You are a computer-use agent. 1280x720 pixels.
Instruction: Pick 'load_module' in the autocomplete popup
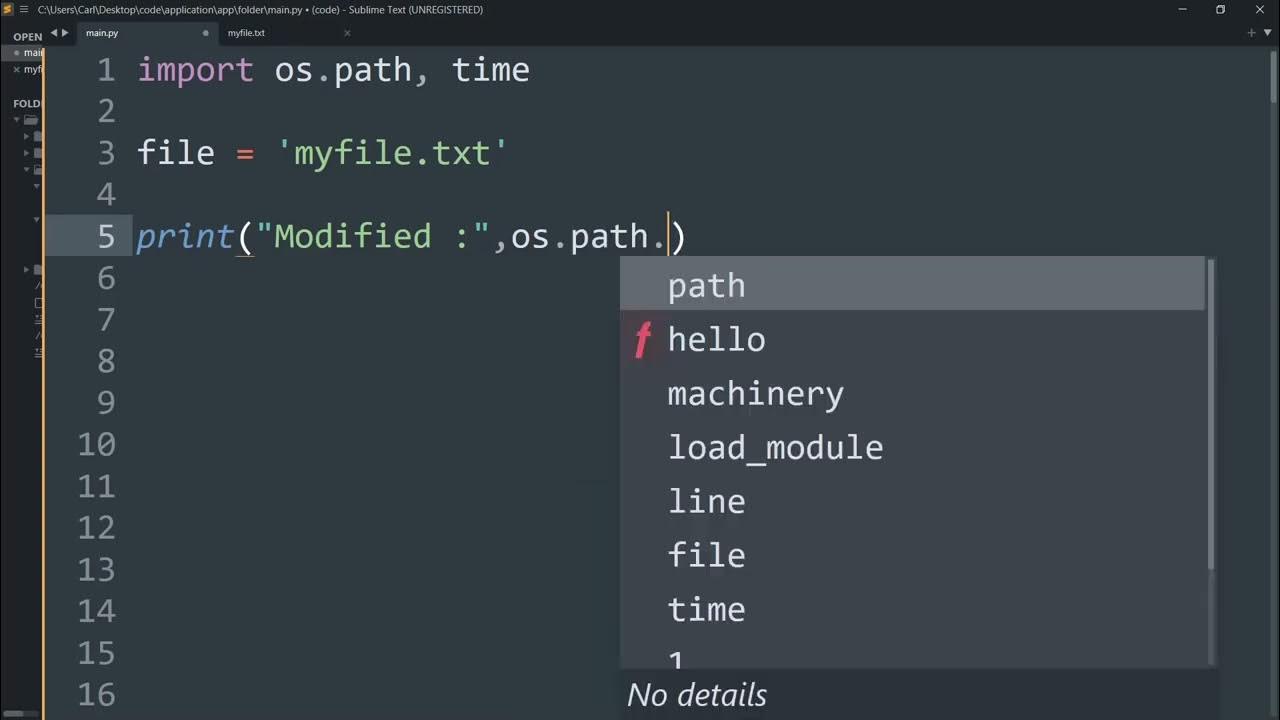pos(775,448)
